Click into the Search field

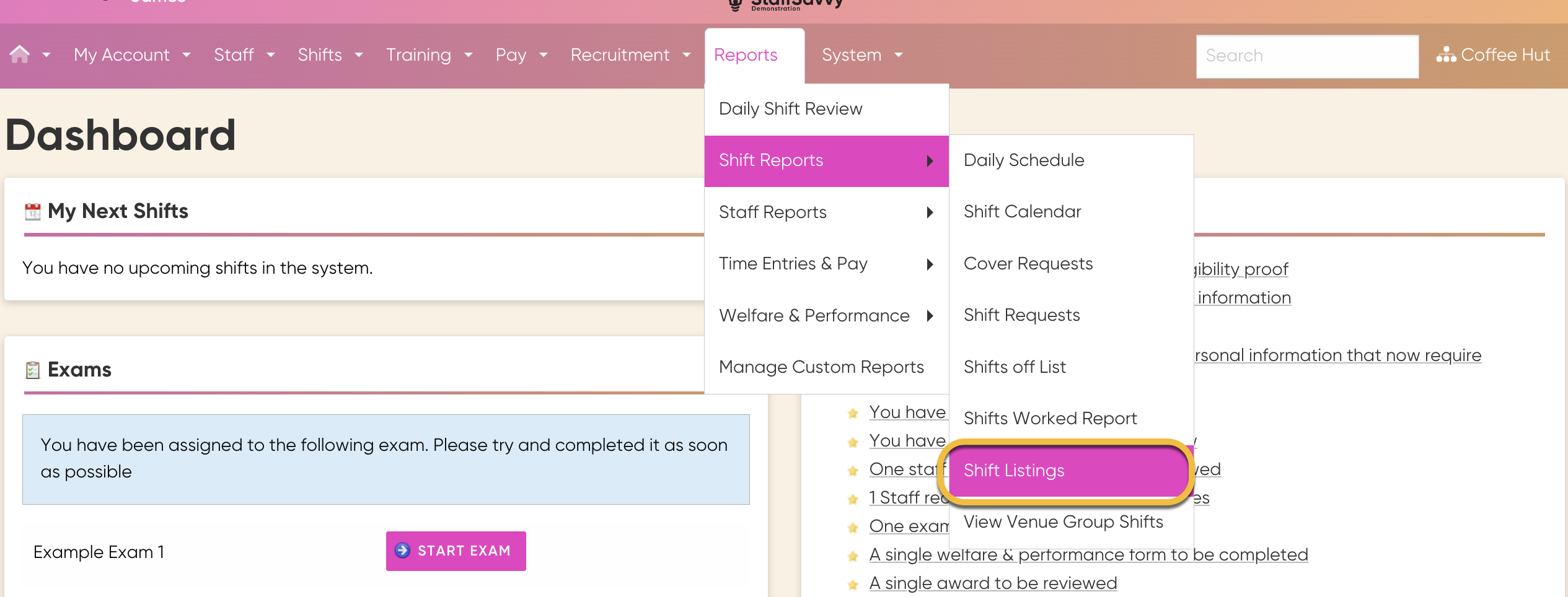click(1307, 56)
